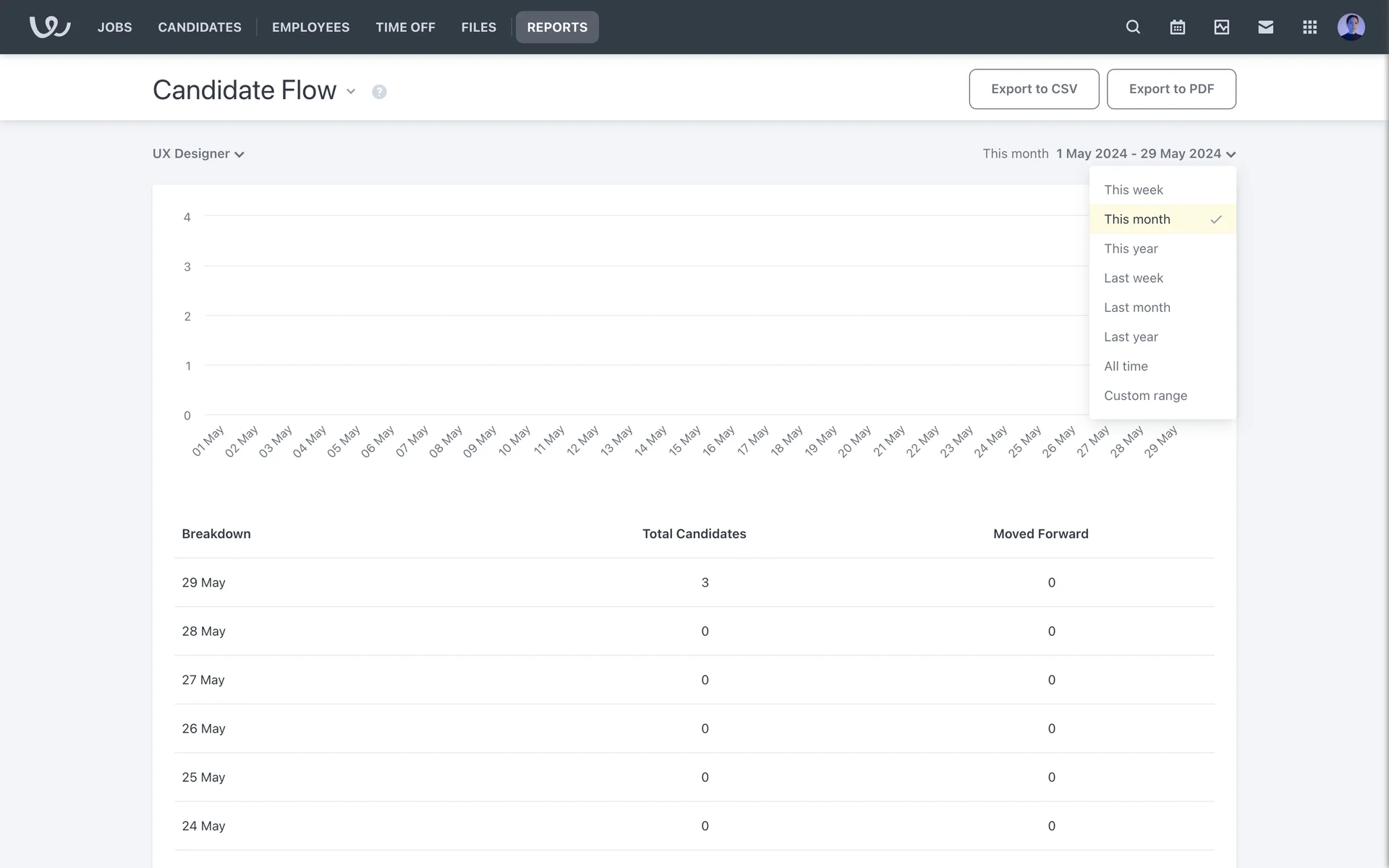Click Export to PDF button
This screenshot has width=1389, height=868.
click(x=1171, y=89)
